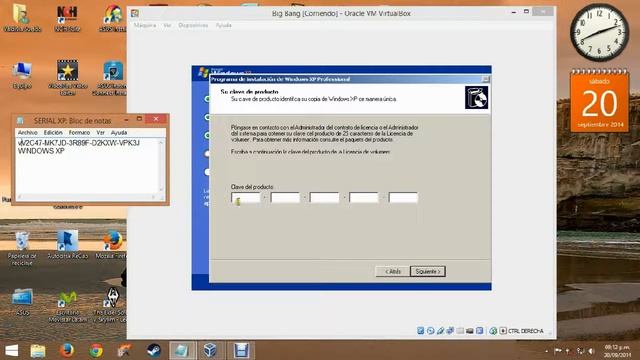The image size is (640, 360).
Task: Open Mozilla Firefox desktop shortcut
Action: point(111,245)
